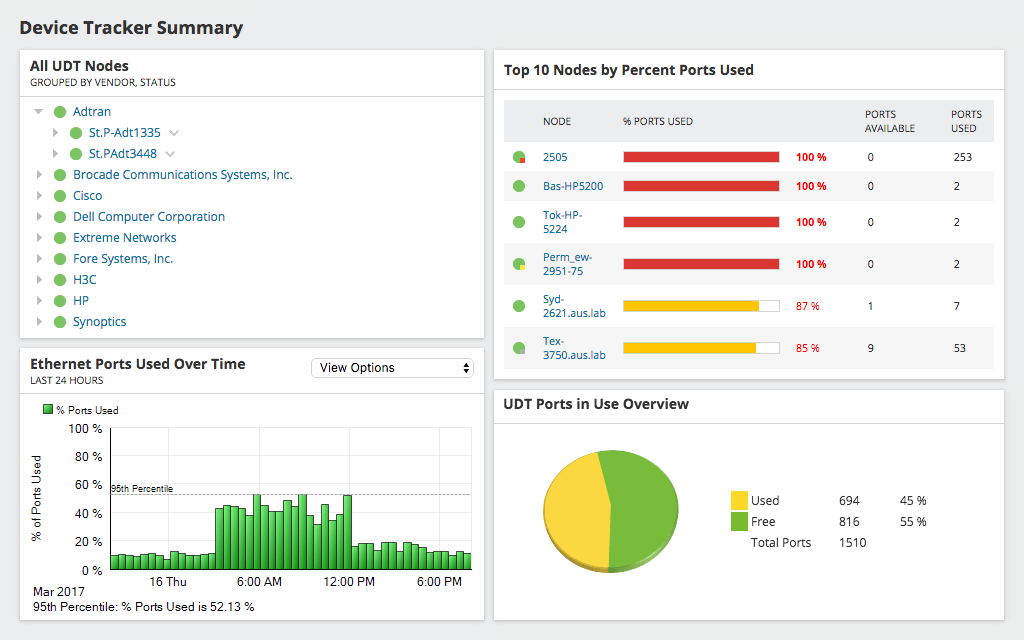Collapse the Adtran vendor group
The width and height of the screenshot is (1024, 640).
37,111
